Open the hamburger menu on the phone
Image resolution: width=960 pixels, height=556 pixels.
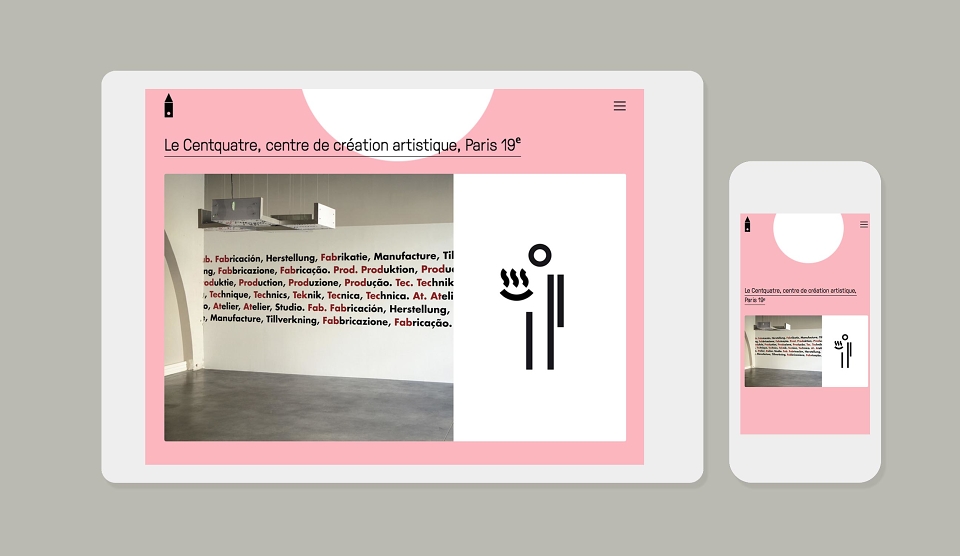864,225
